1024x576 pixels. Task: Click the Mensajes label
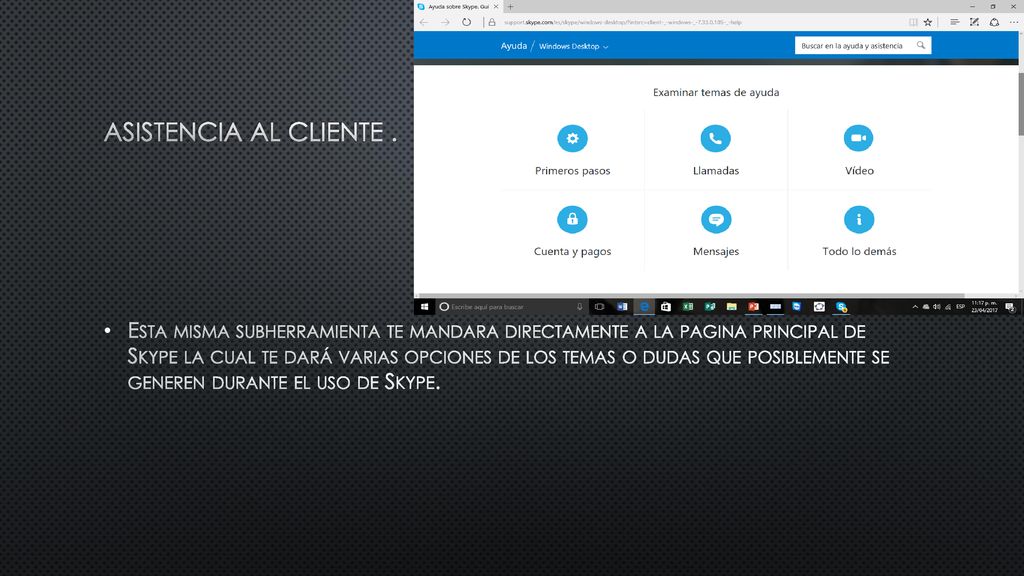point(716,251)
